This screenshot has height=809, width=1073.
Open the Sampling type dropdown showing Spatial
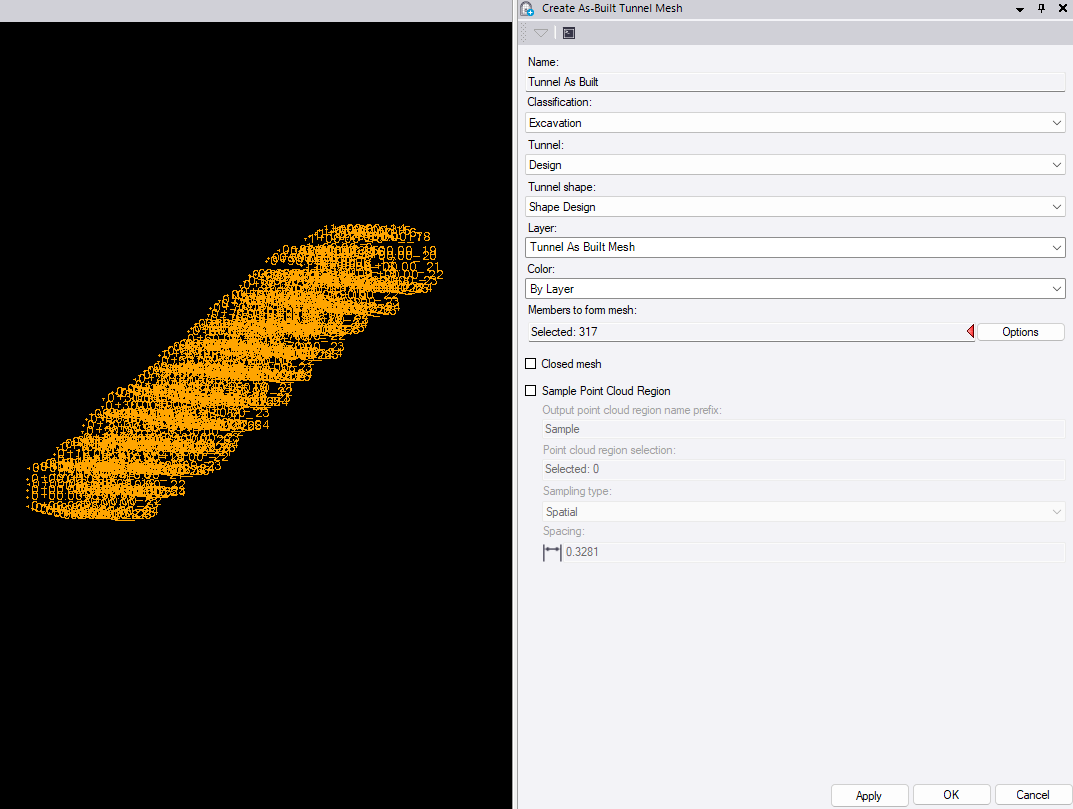(803, 512)
